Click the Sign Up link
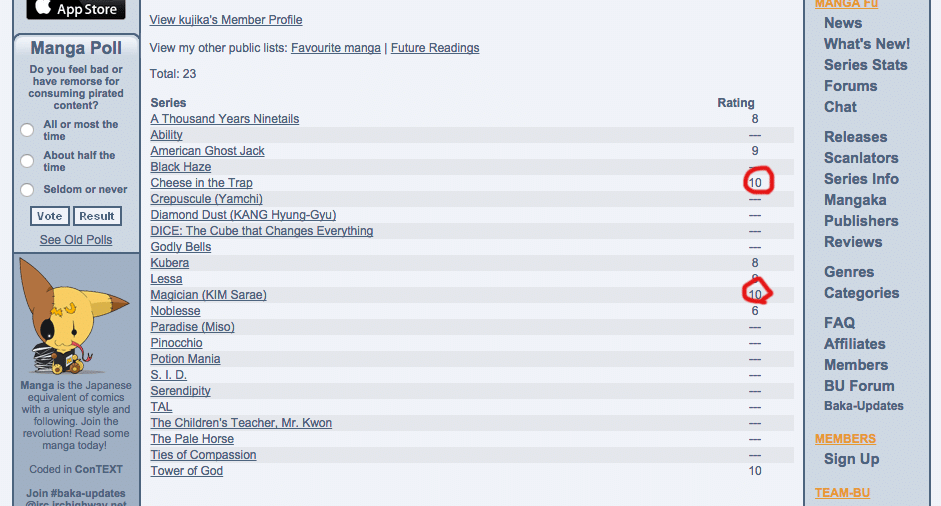 852,459
